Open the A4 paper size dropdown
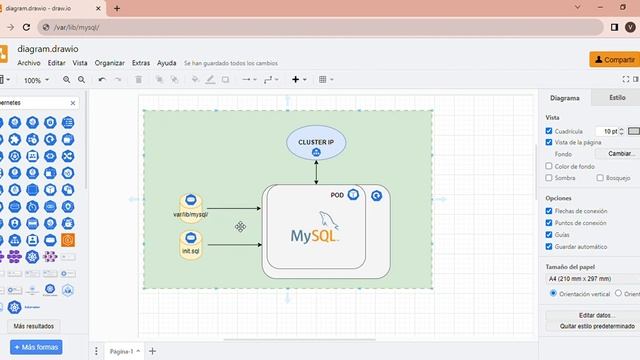This screenshot has height=360, width=640. tap(593, 279)
